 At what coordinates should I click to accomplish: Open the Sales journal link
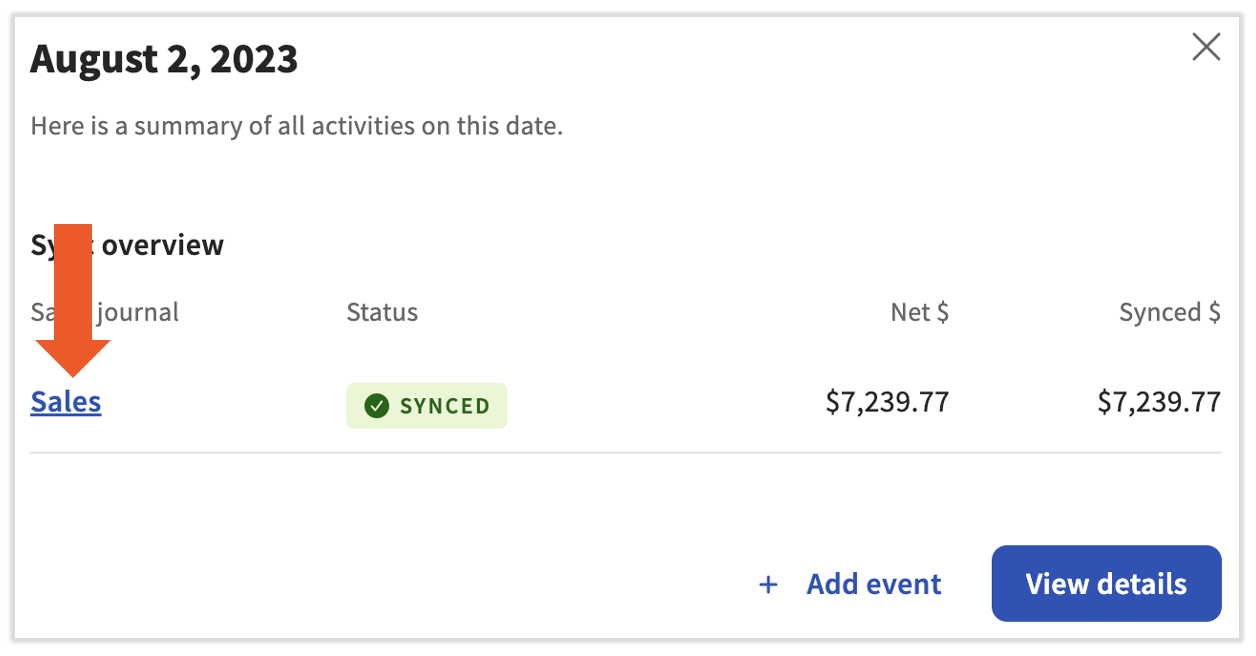tap(66, 402)
